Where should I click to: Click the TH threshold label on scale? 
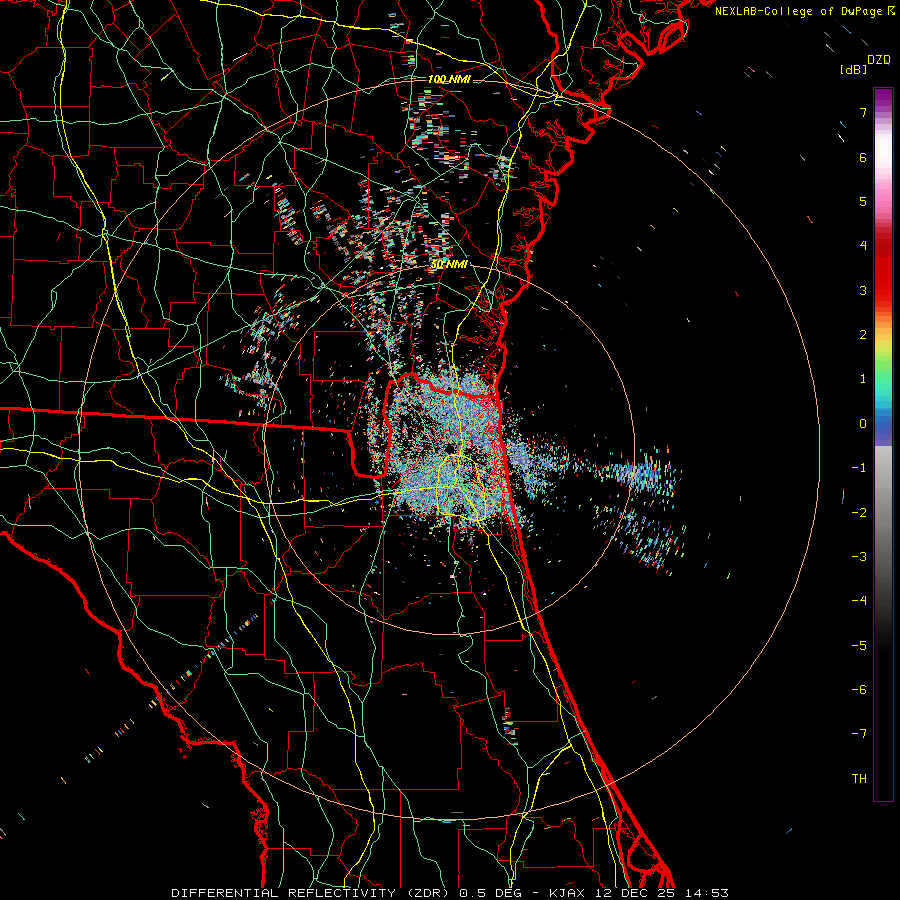coord(859,779)
